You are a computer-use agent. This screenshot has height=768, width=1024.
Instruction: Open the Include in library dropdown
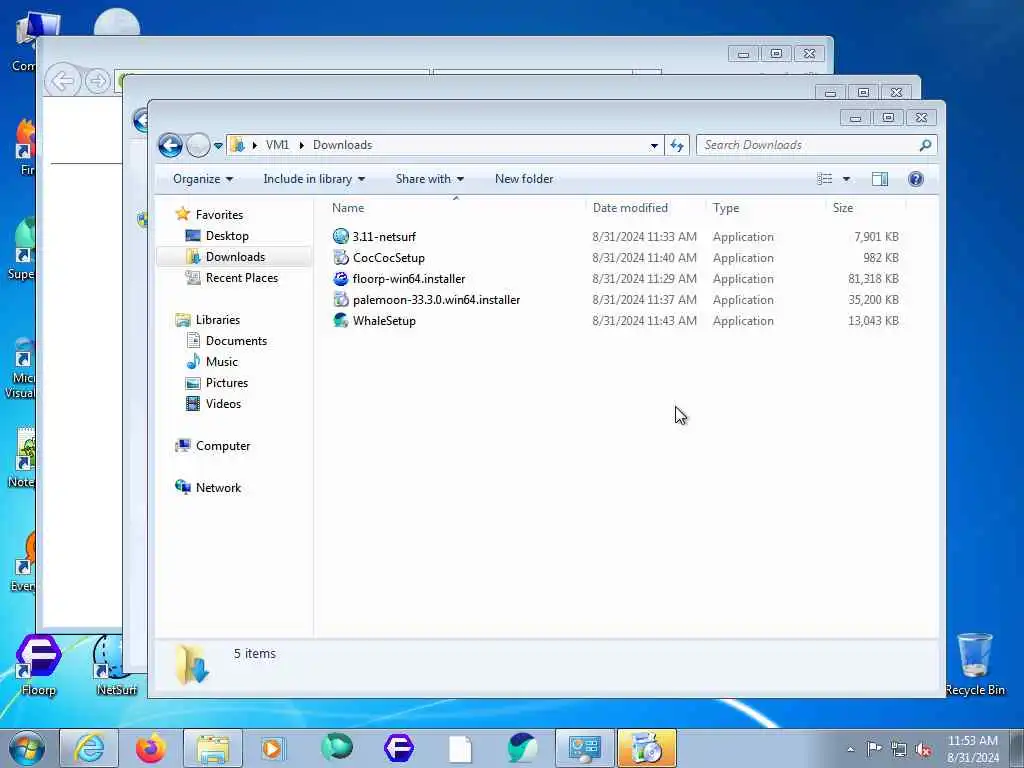tap(314, 179)
